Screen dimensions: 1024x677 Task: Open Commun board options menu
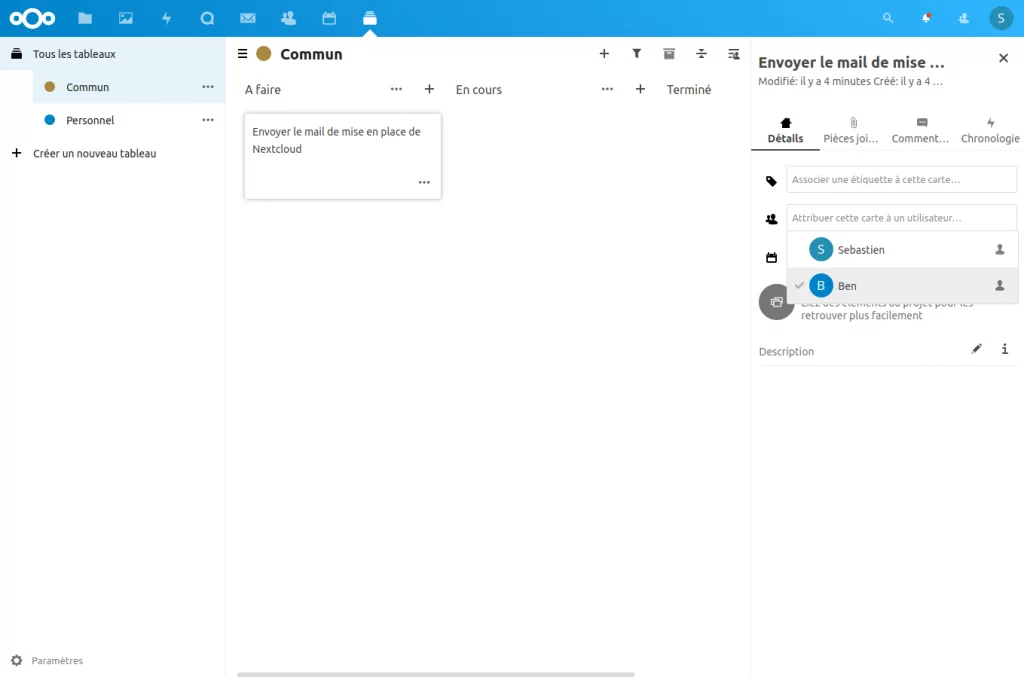coord(208,87)
